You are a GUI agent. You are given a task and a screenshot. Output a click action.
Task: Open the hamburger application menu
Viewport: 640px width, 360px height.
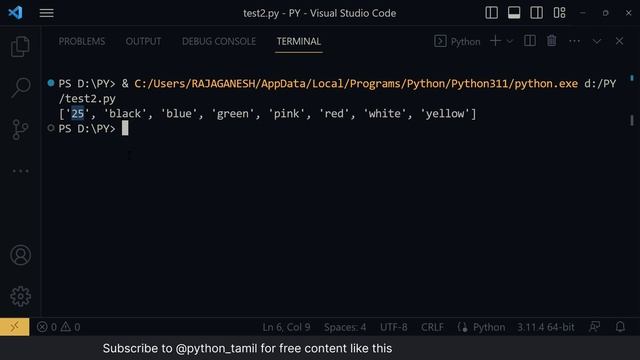coord(47,13)
